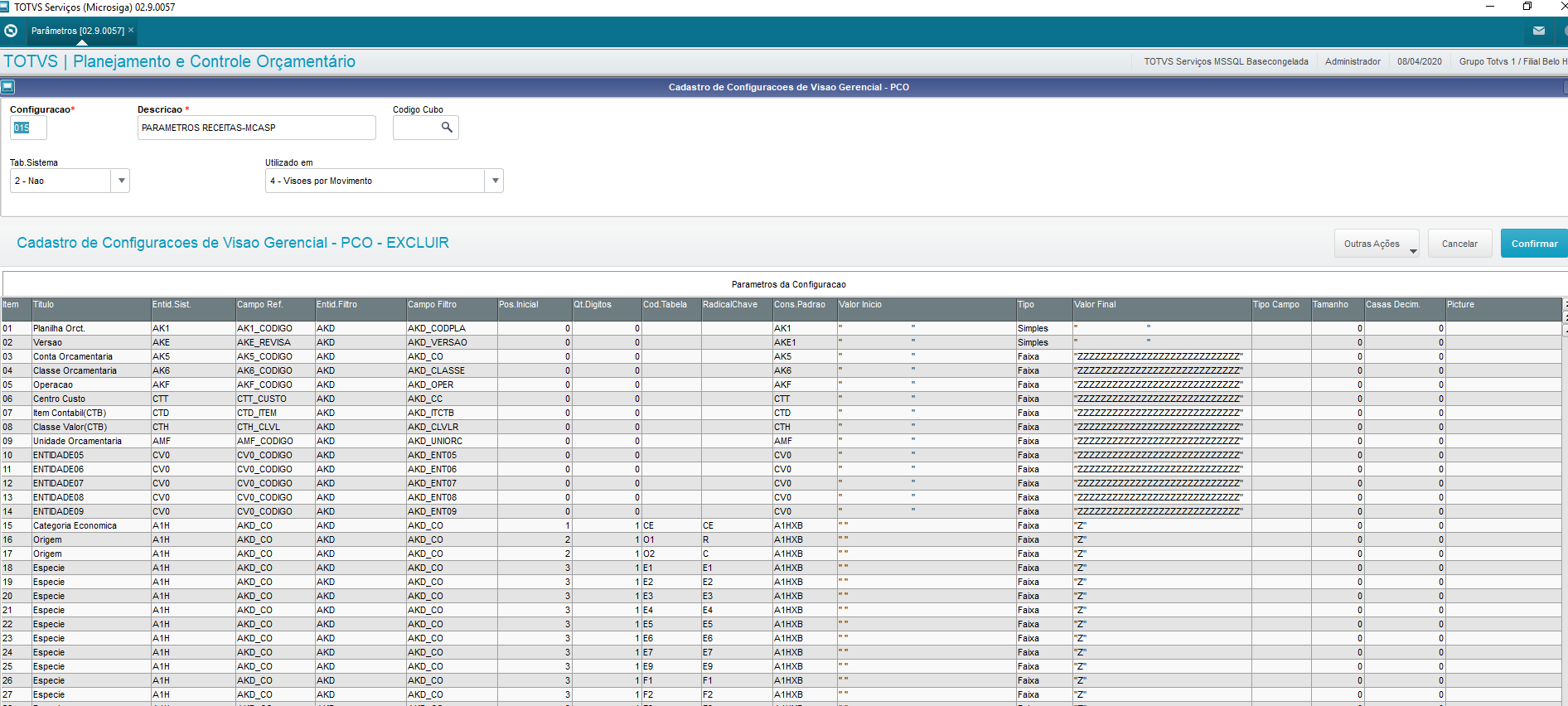The width and height of the screenshot is (1568, 706).
Task: Open the Tab.Sistema dropdown
Action: click(121, 181)
